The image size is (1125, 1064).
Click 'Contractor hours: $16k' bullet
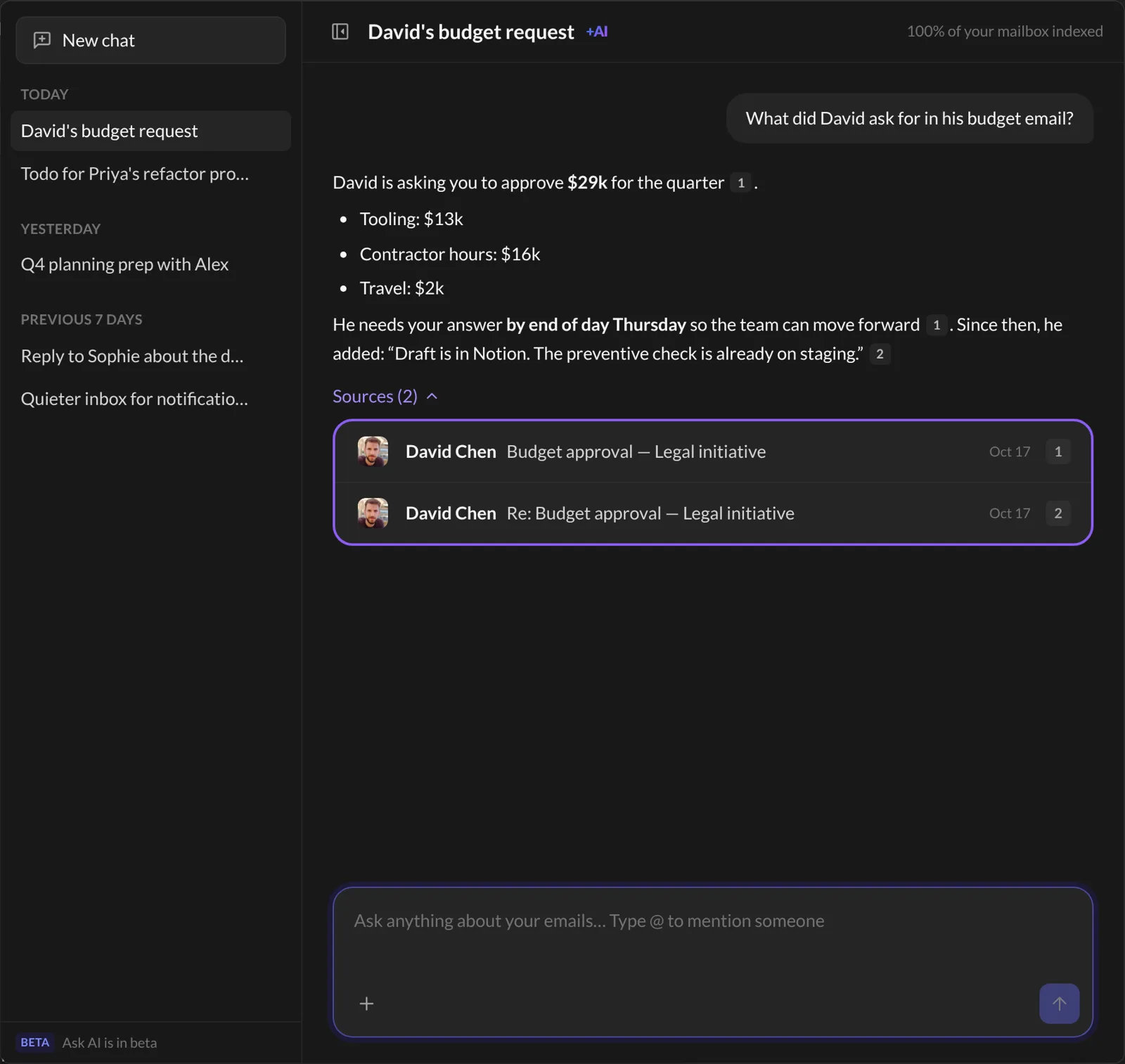click(x=450, y=255)
